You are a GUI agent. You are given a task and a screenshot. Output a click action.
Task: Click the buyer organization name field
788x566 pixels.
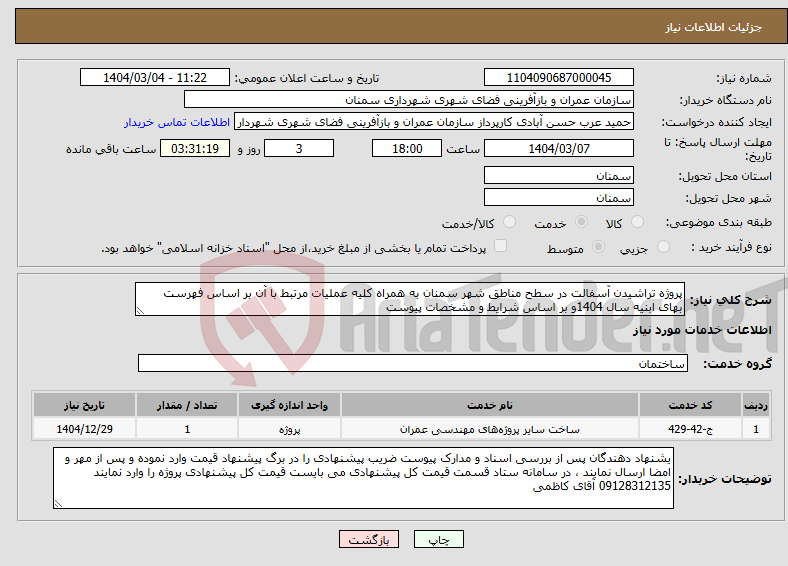[409, 100]
